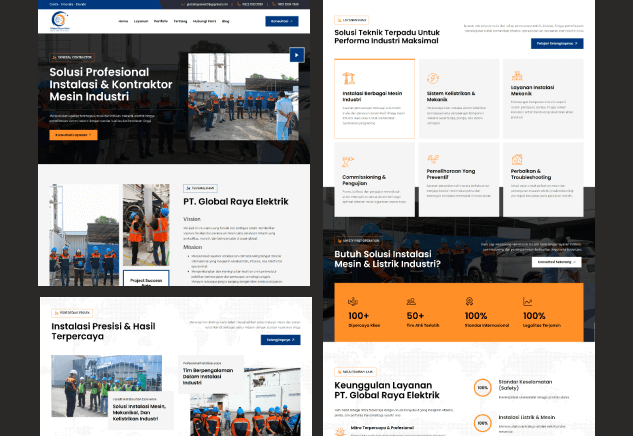Click the Standar Keselamatan 100% progress circle
The height and width of the screenshot is (436, 633).
482,388
